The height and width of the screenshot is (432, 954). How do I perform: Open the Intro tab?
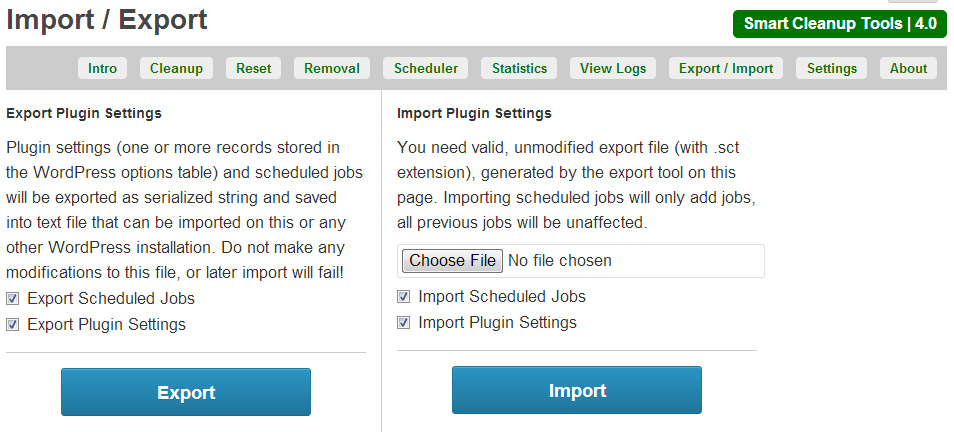click(x=102, y=68)
